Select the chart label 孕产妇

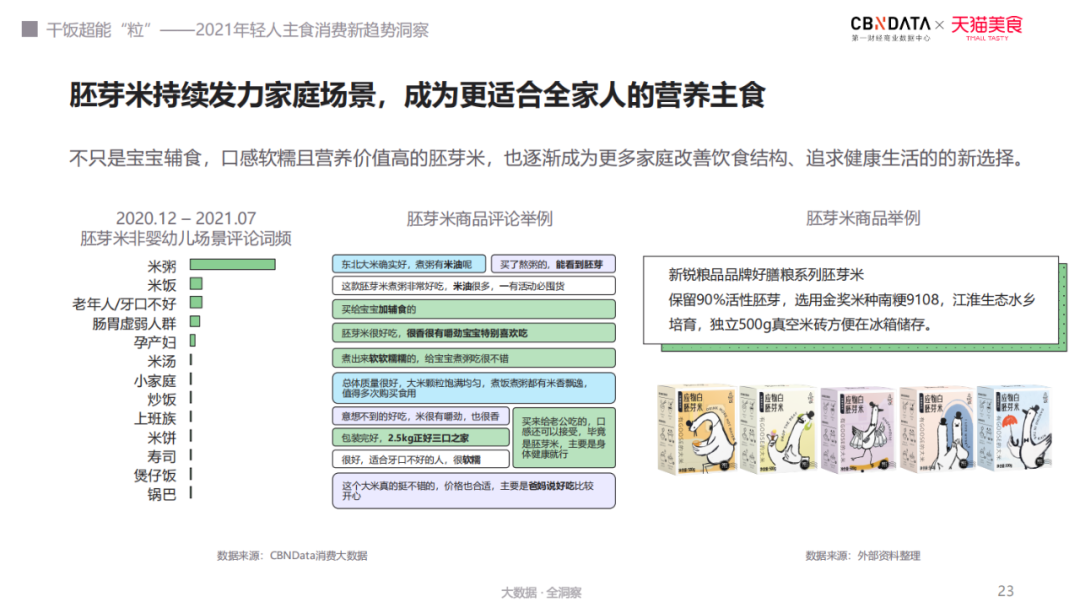click(155, 342)
